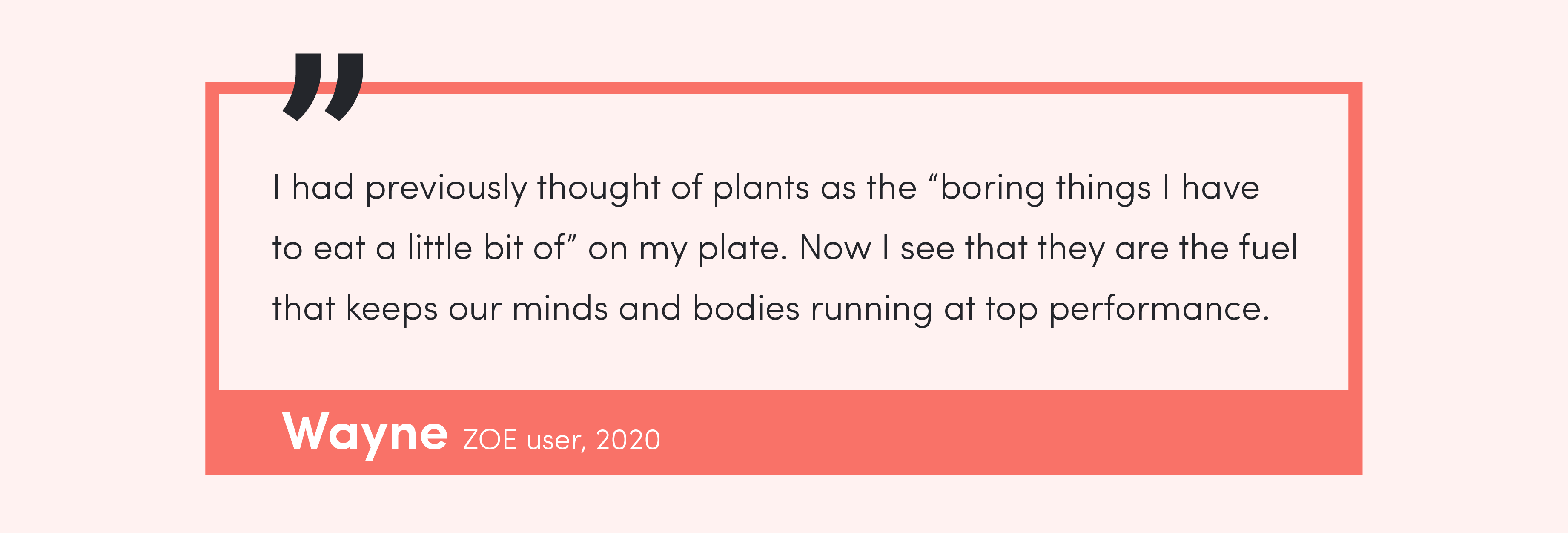Screen dimensions: 1568x533
Task: Select the ZOE user, 2020 caption
Action: pyautogui.click(x=561, y=440)
